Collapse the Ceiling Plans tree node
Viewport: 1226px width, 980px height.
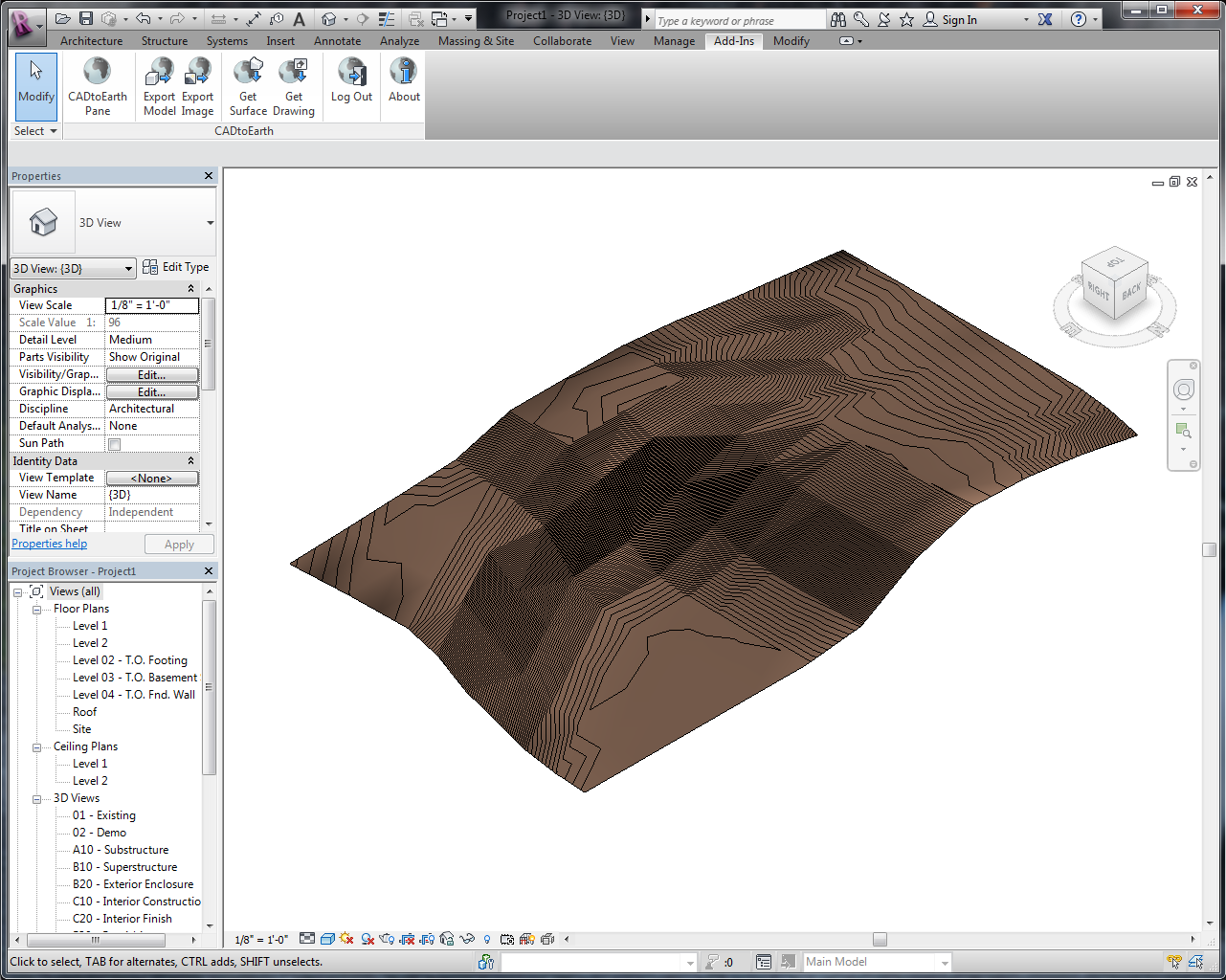(x=37, y=747)
